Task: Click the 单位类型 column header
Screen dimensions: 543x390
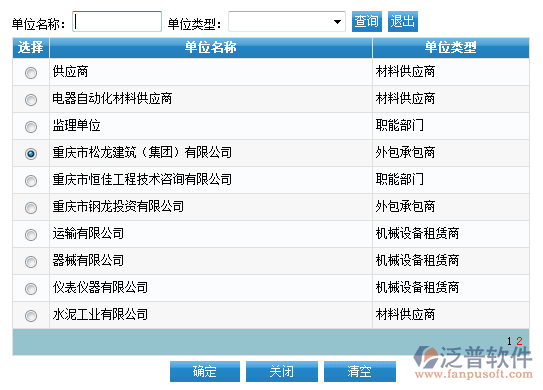Action: [451, 47]
